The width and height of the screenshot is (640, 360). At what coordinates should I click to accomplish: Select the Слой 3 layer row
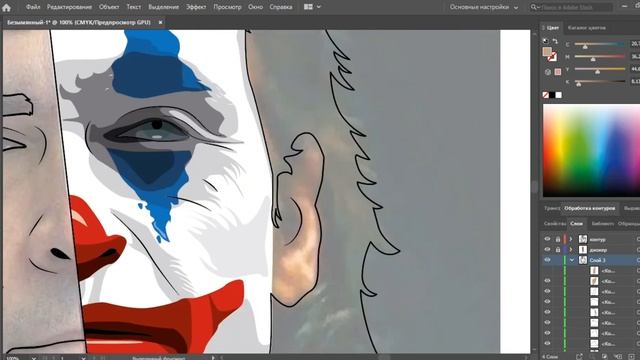click(591, 260)
